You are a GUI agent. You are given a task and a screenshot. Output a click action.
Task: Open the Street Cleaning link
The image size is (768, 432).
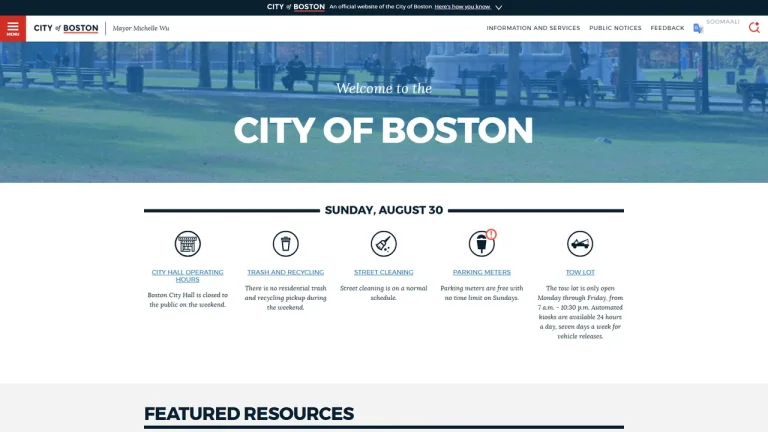coord(384,272)
